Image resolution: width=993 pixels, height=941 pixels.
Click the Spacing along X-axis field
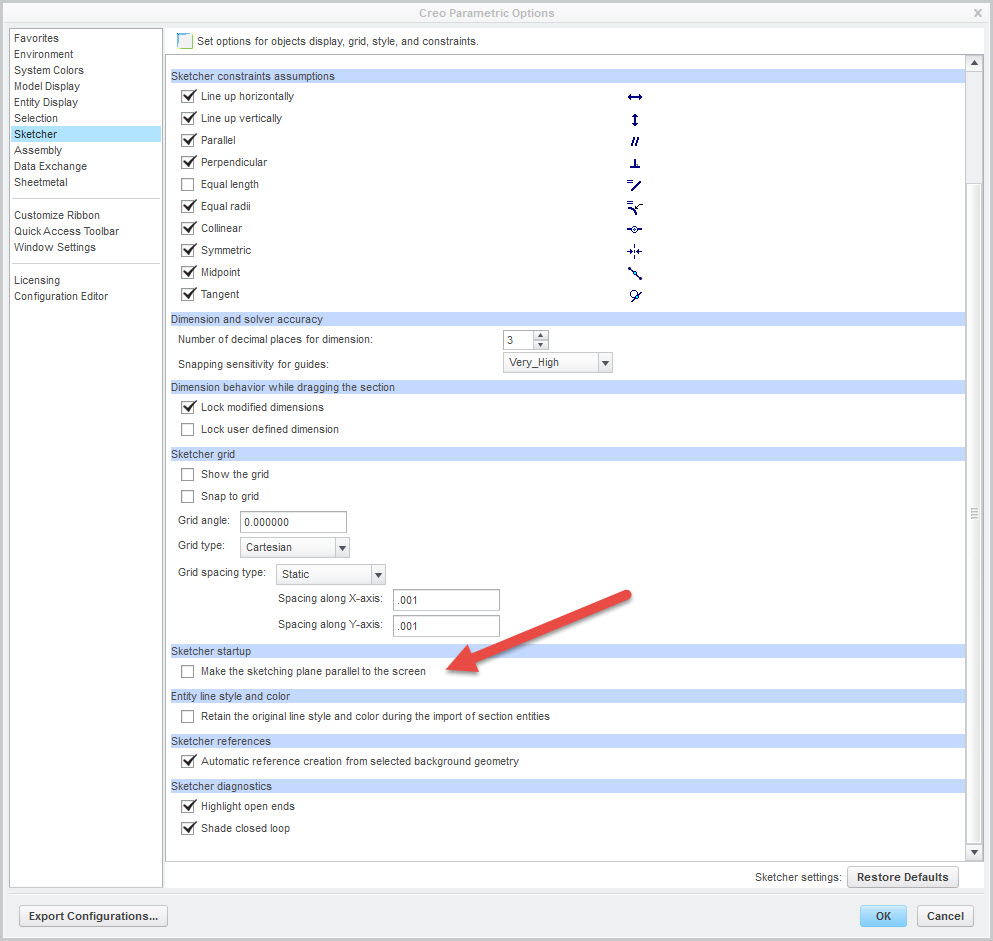(x=446, y=600)
